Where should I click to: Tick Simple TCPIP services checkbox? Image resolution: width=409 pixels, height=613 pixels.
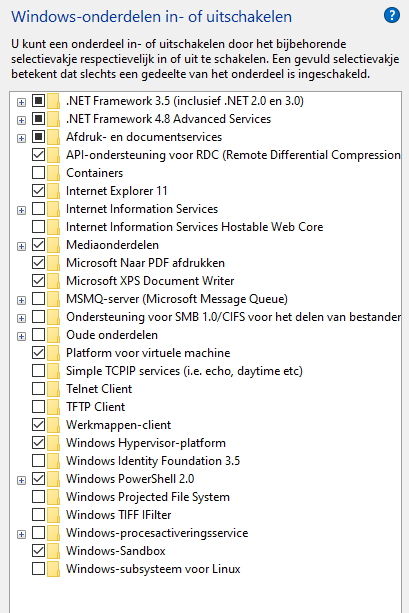pyautogui.click(x=38, y=370)
